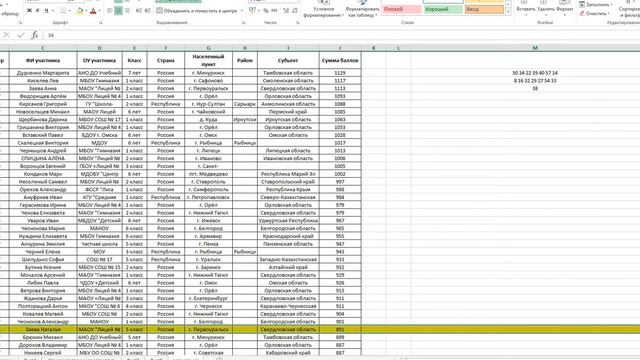Increase decimal places
640x360 pixels.
(286, 11)
